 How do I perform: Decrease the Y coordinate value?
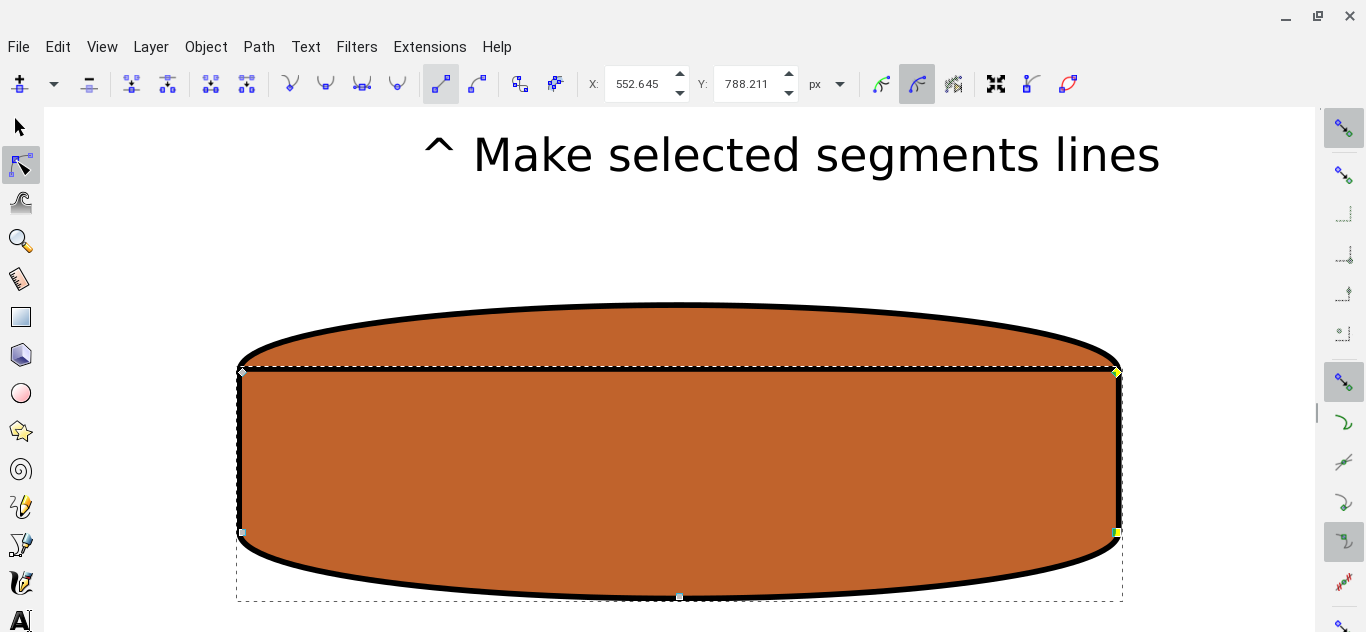(x=789, y=93)
